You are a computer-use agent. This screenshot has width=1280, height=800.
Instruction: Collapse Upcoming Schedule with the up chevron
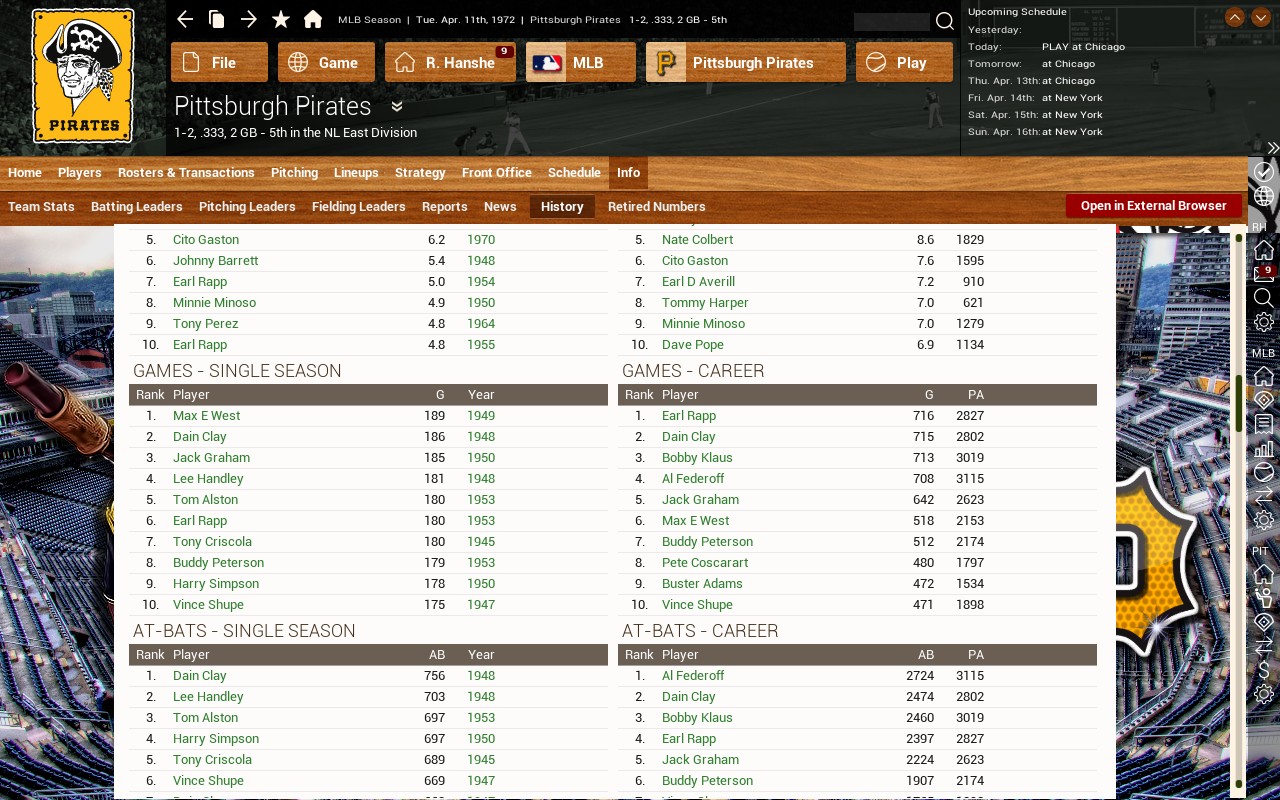coord(1235,17)
